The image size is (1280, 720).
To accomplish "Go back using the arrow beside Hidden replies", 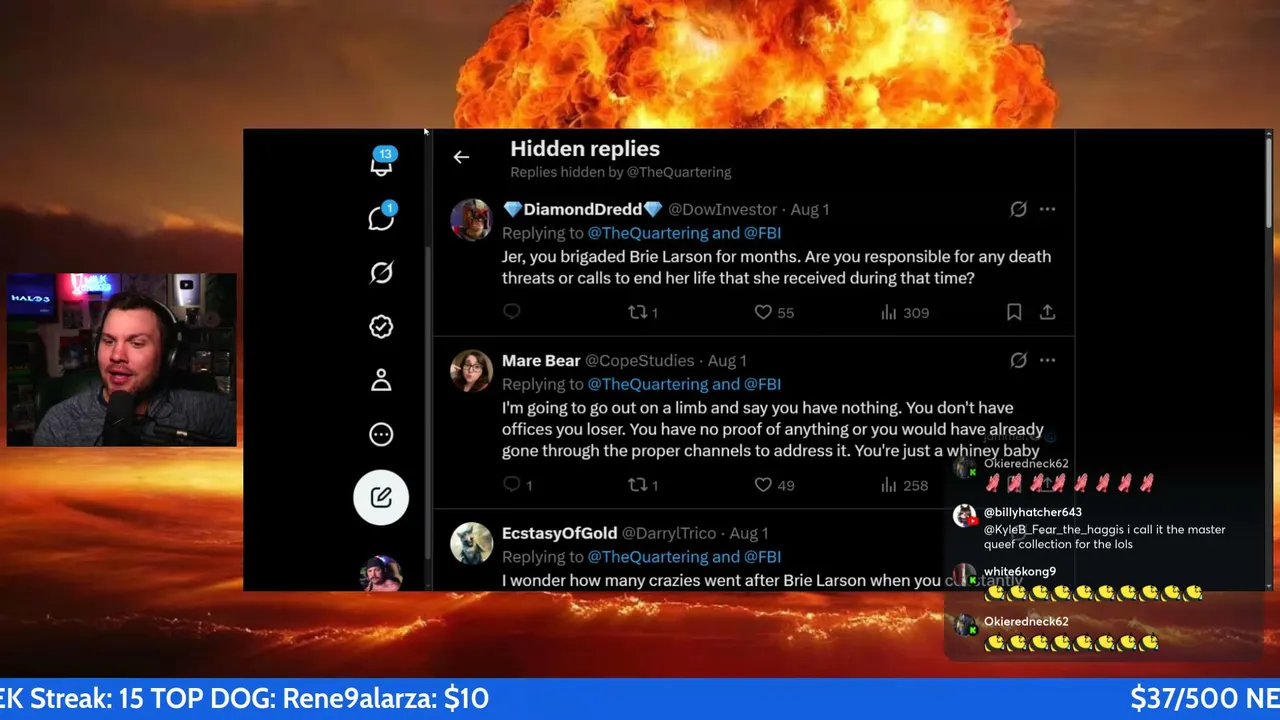I will click(x=461, y=157).
